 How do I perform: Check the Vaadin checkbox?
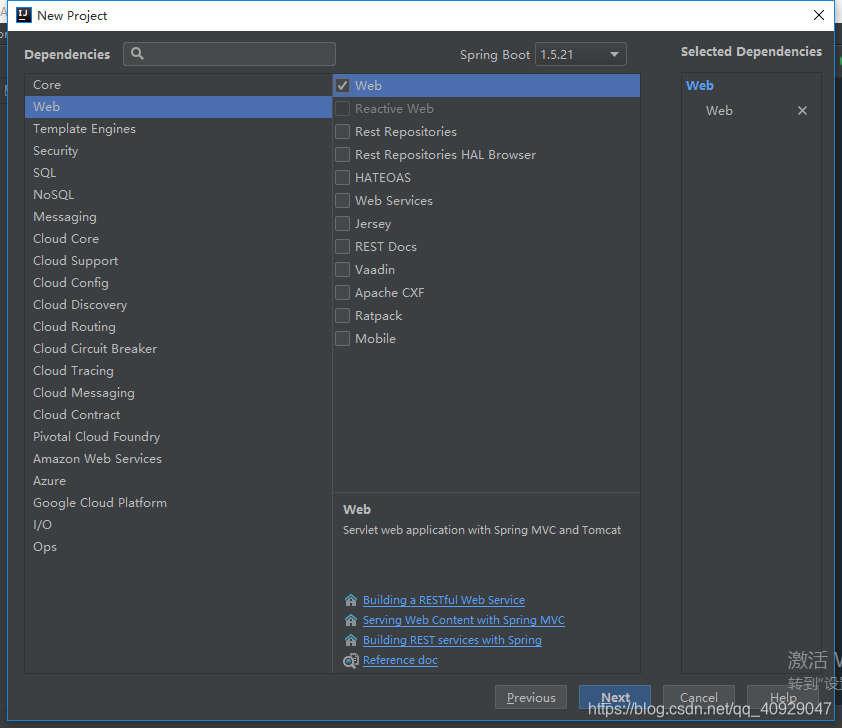pos(343,270)
